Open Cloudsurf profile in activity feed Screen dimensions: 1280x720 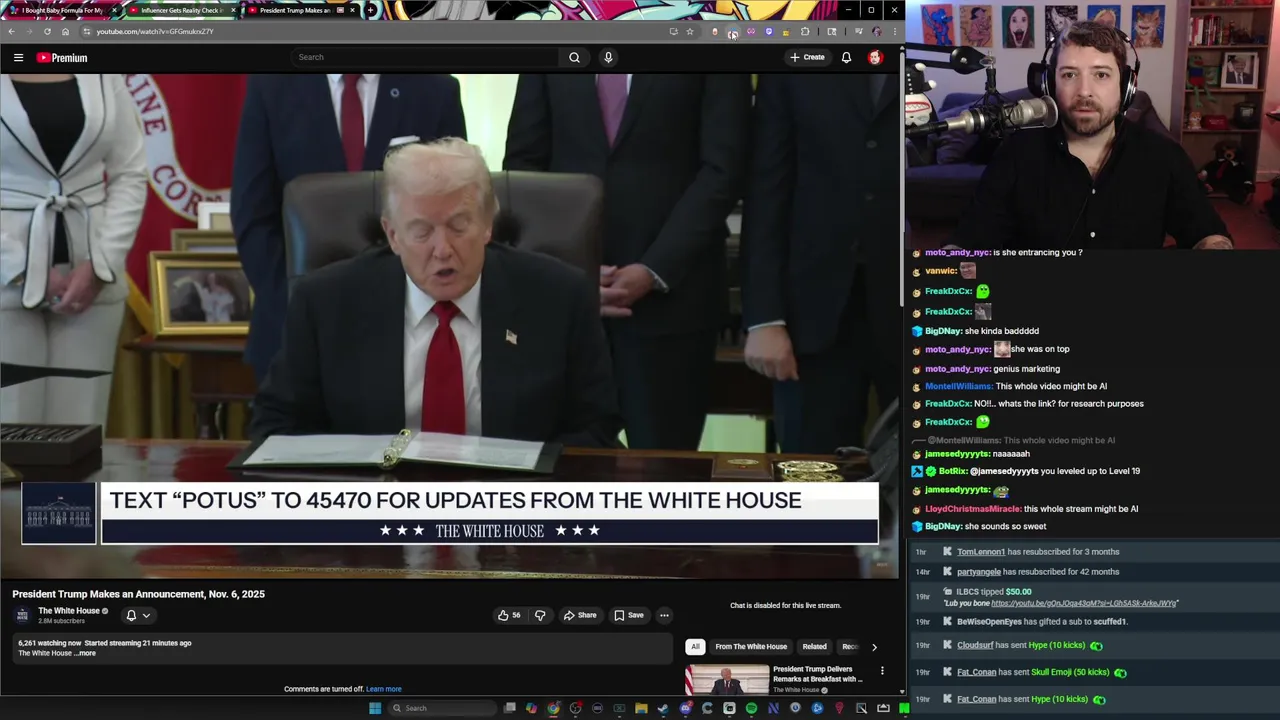pyautogui.click(x=975, y=646)
